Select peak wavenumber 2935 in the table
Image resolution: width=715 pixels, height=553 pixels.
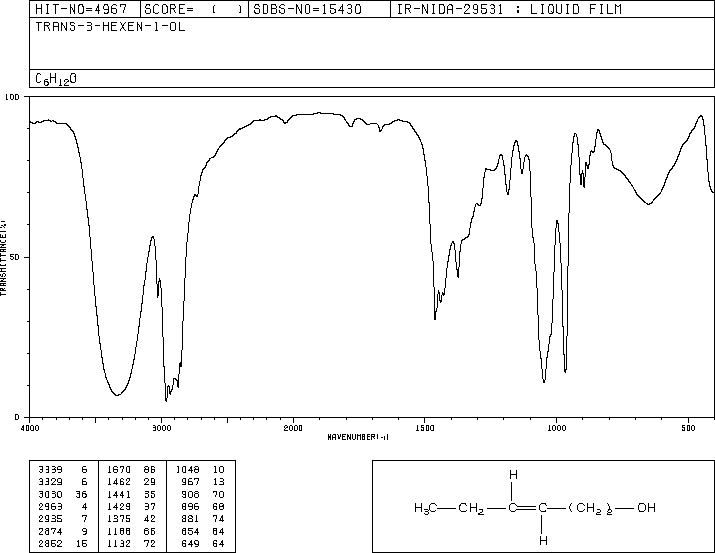coord(51,519)
